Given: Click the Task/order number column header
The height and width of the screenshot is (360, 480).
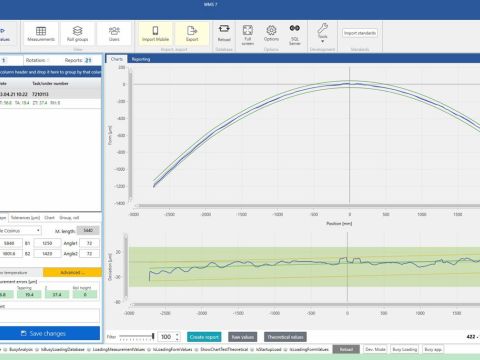Looking at the screenshot, I should (x=50, y=83).
